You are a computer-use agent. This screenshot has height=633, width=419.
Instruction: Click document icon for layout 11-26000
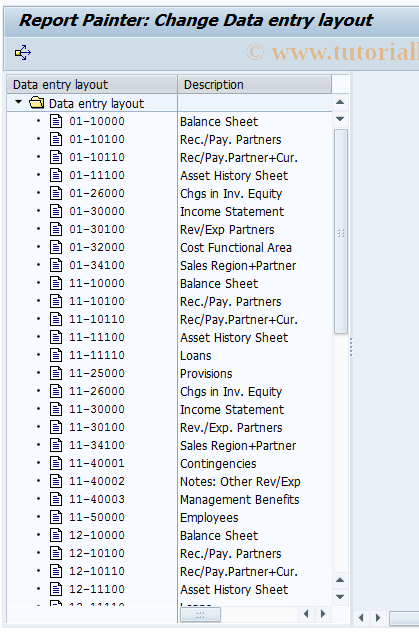click(56, 391)
